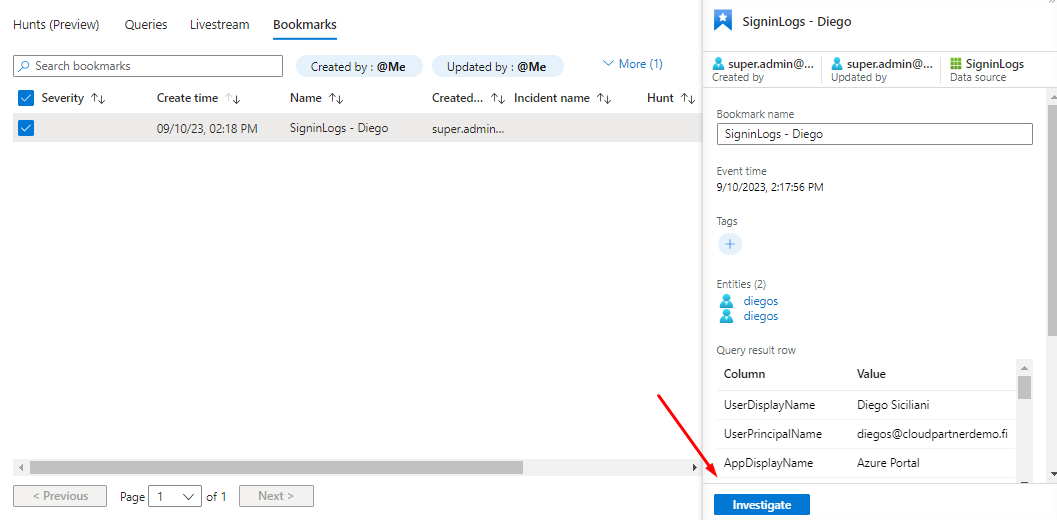Screen dimensions: 1057x520
Task: Uncheck the SigninLogs - Diego row checkbox
Action: [x=26, y=128]
